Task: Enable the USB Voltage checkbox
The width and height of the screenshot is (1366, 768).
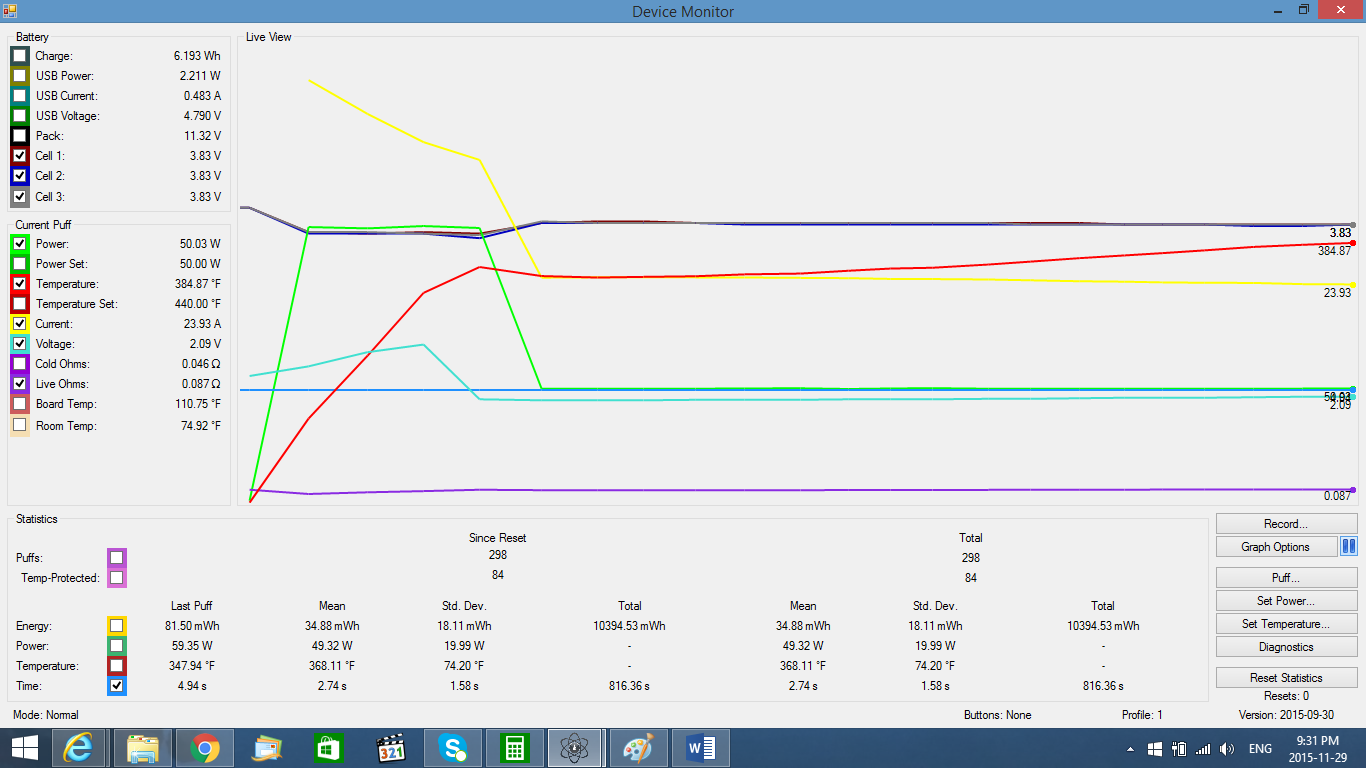Action: tap(20, 116)
